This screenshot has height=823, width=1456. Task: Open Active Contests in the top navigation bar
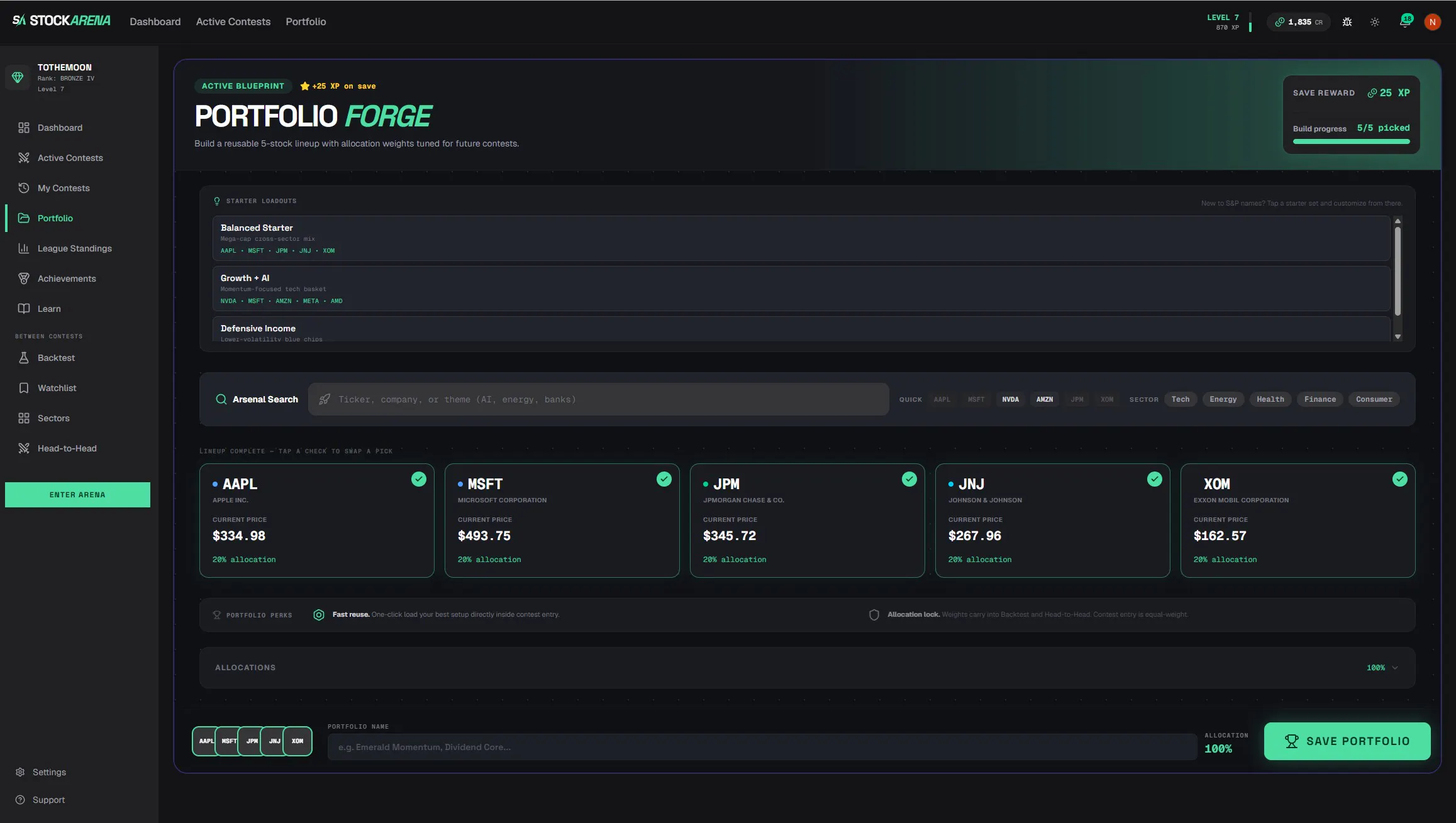point(233,22)
